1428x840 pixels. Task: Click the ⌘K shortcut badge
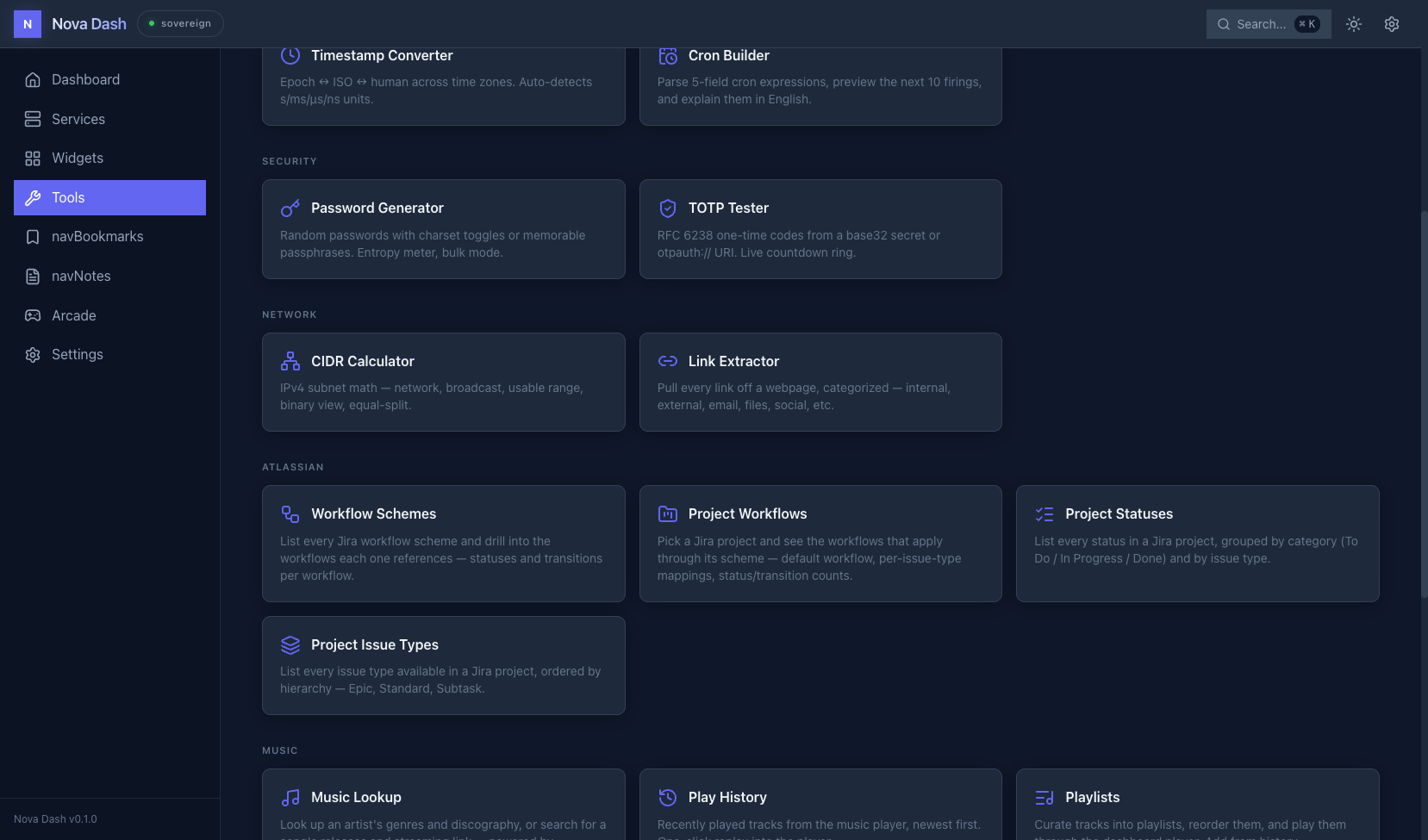1307,24
